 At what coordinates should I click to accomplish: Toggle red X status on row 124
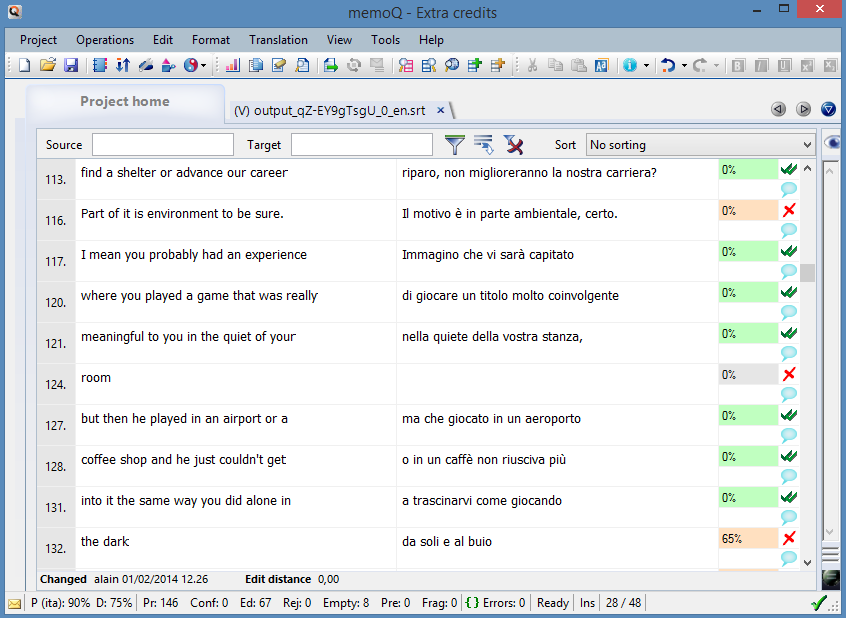(x=789, y=374)
